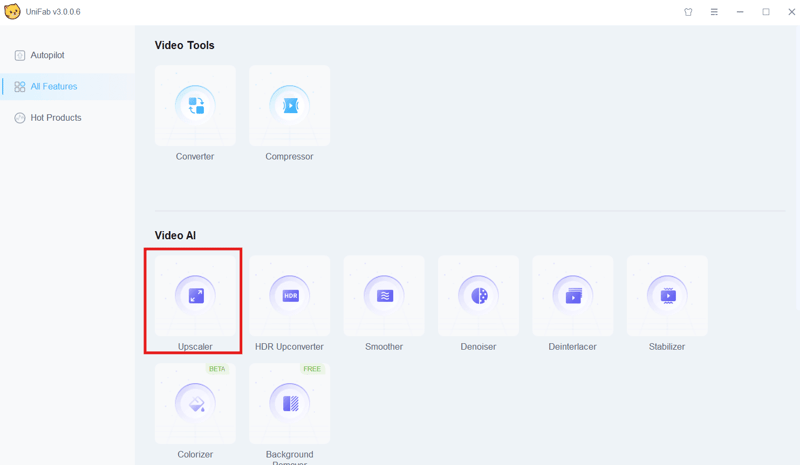Select All Features in sidebar
800x465 pixels.
tap(53, 87)
